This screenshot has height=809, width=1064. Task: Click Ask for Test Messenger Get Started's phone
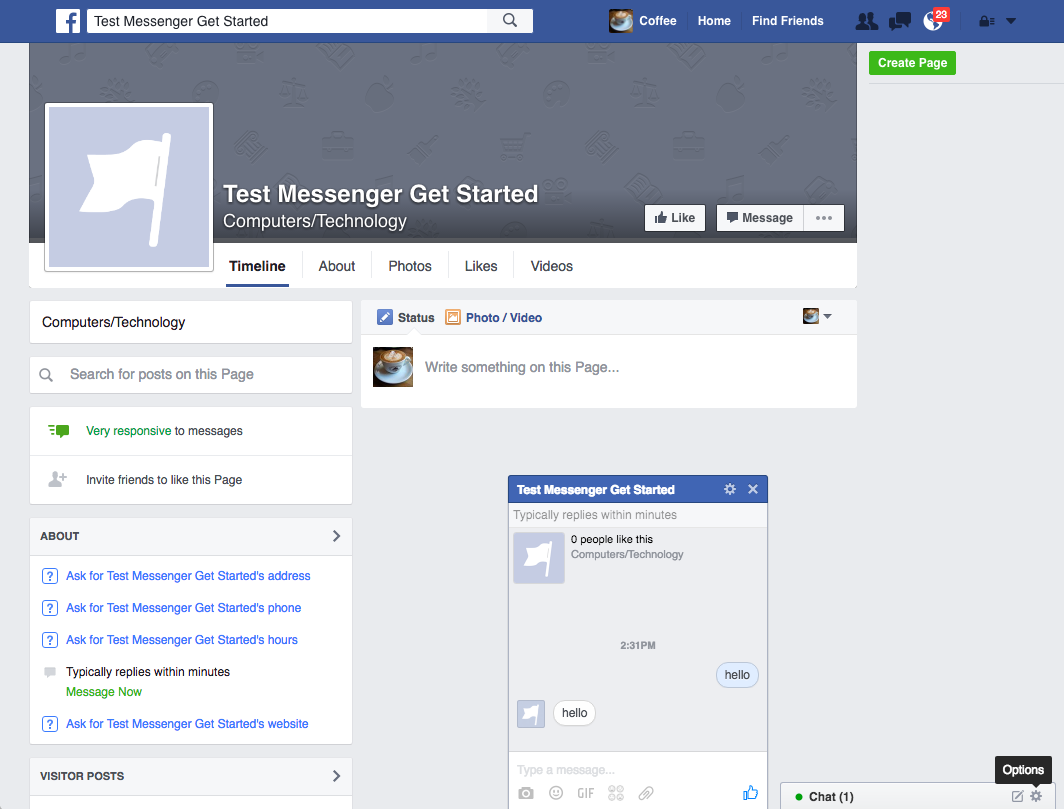(183, 607)
